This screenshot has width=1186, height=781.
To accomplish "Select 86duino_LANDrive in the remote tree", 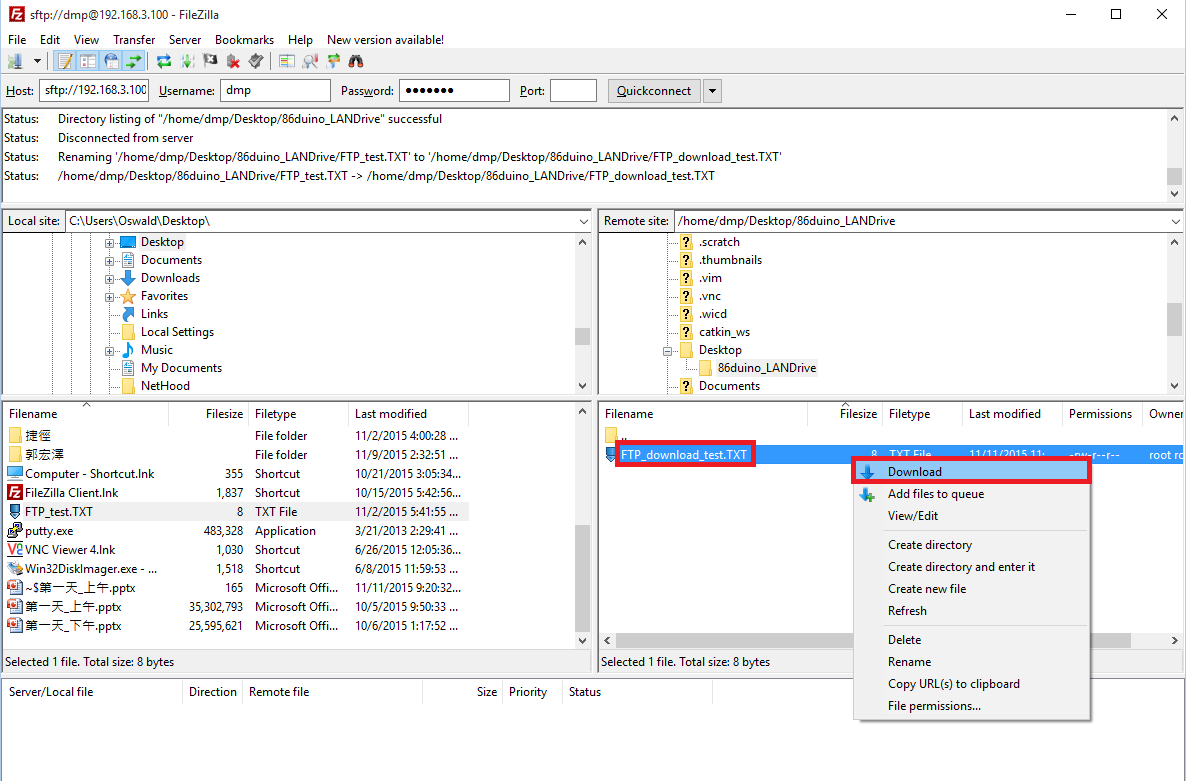I will click(x=767, y=368).
